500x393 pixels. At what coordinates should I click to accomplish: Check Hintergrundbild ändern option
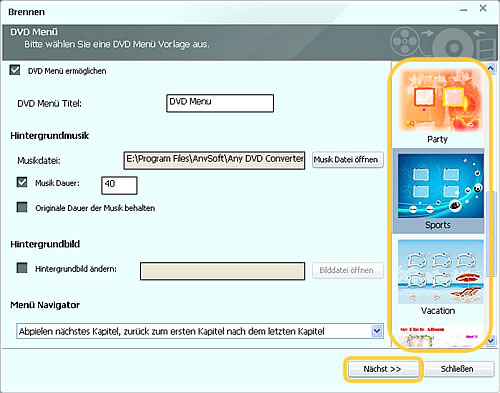coord(22,268)
